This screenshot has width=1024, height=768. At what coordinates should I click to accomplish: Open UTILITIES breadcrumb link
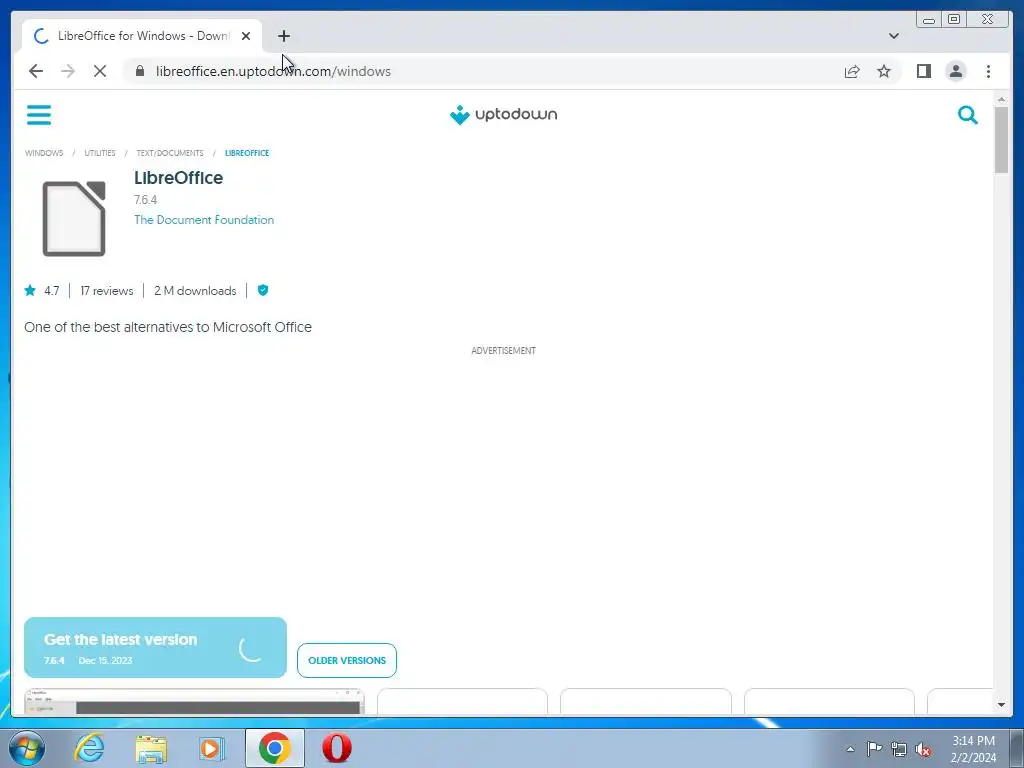[99, 153]
